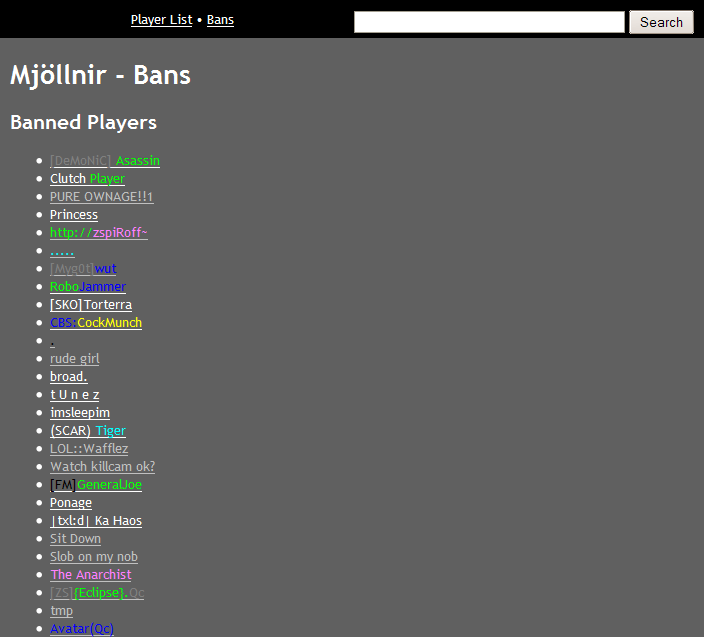704x637 pixels.
Task: View the (SCAR) Tiger ban entry
Action: pos(88,431)
